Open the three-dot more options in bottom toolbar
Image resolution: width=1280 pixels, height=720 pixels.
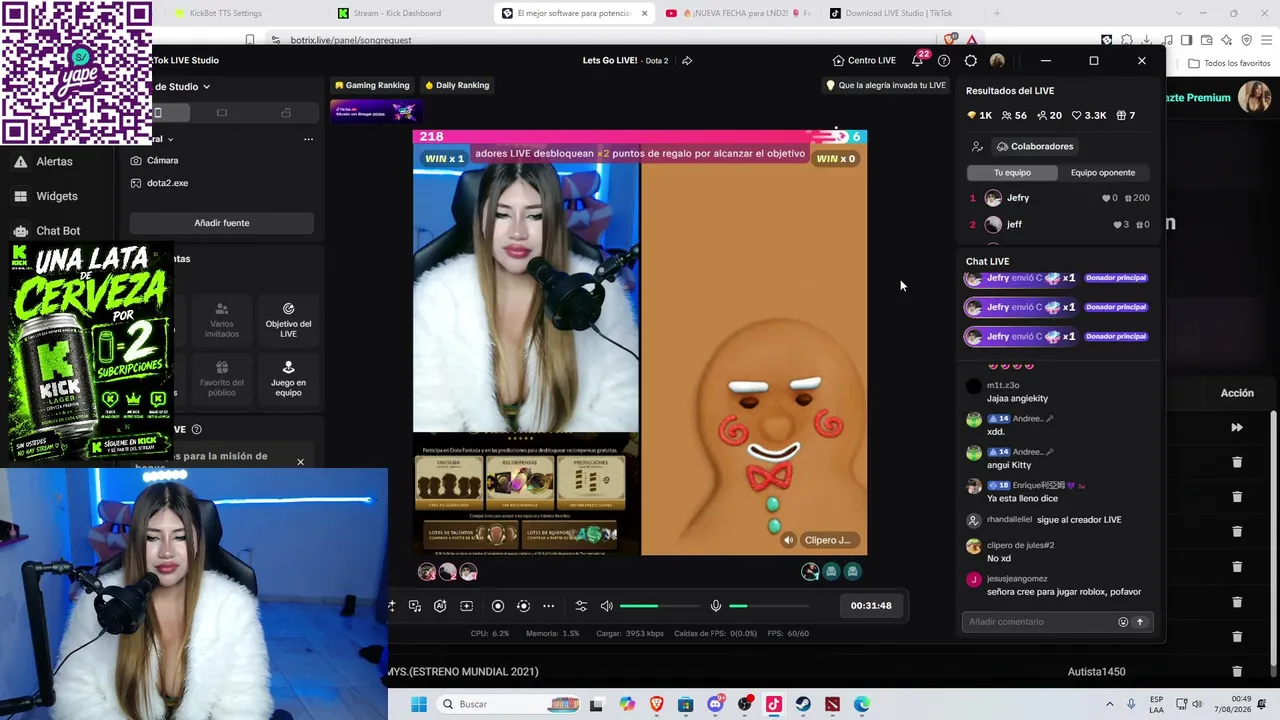(x=548, y=606)
